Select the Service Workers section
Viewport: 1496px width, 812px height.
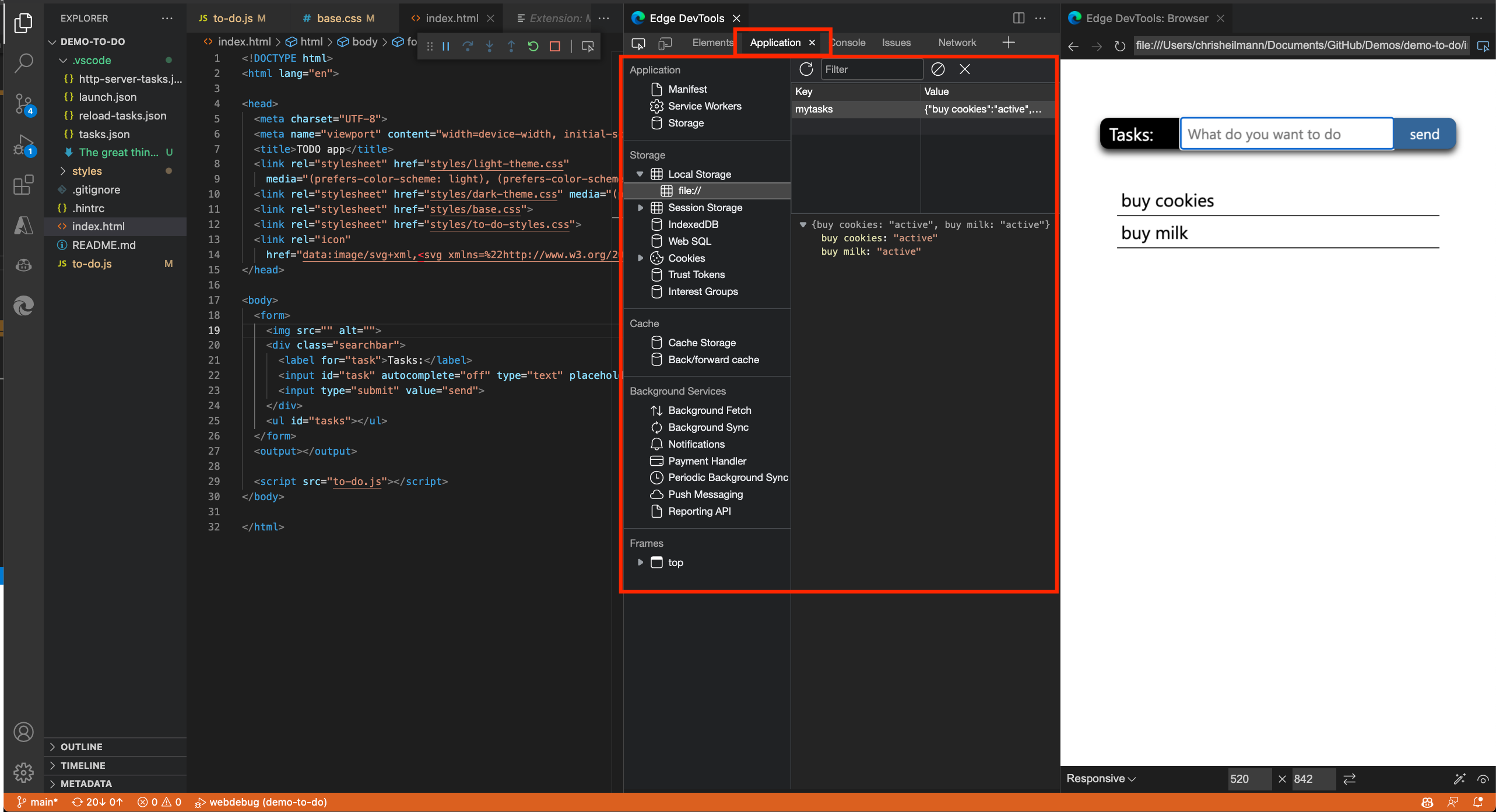click(x=705, y=105)
